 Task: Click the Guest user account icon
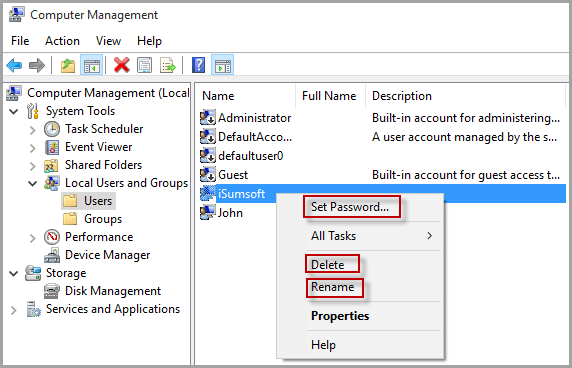(208, 174)
